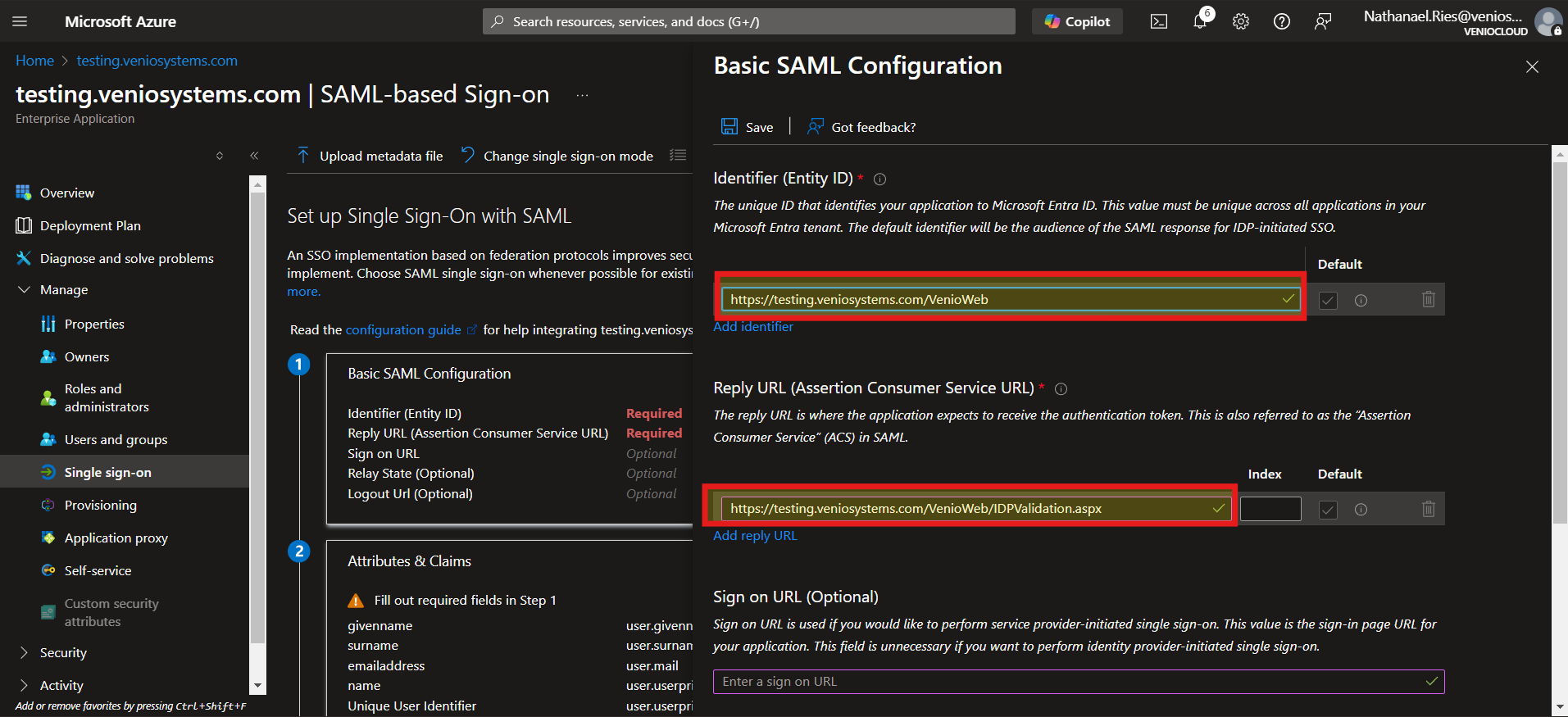The image size is (1568, 717).
Task: Click the "Fill out required fields" warning icon
Action: pos(356,601)
